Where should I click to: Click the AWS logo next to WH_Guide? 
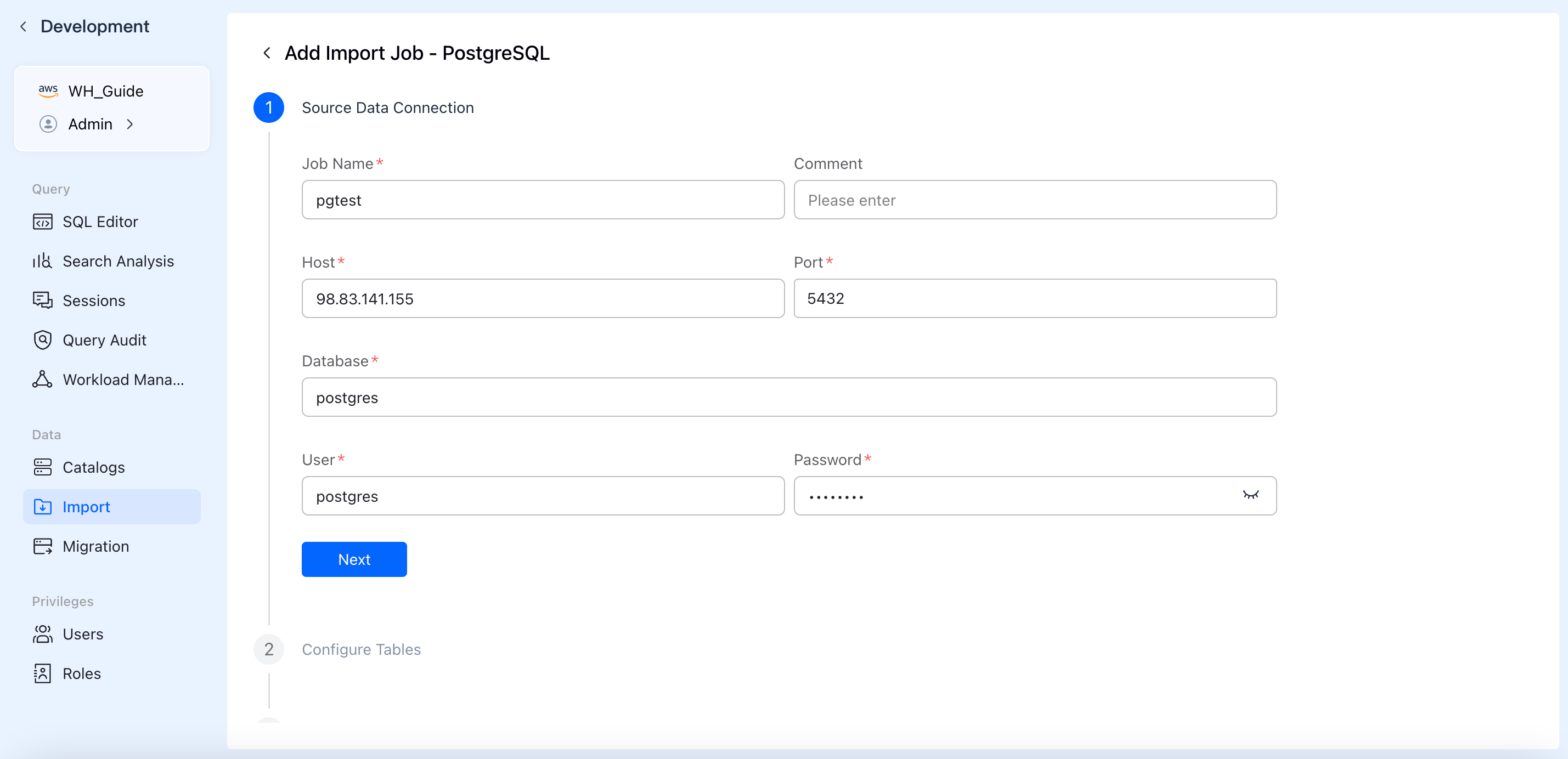[x=48, y=90]
